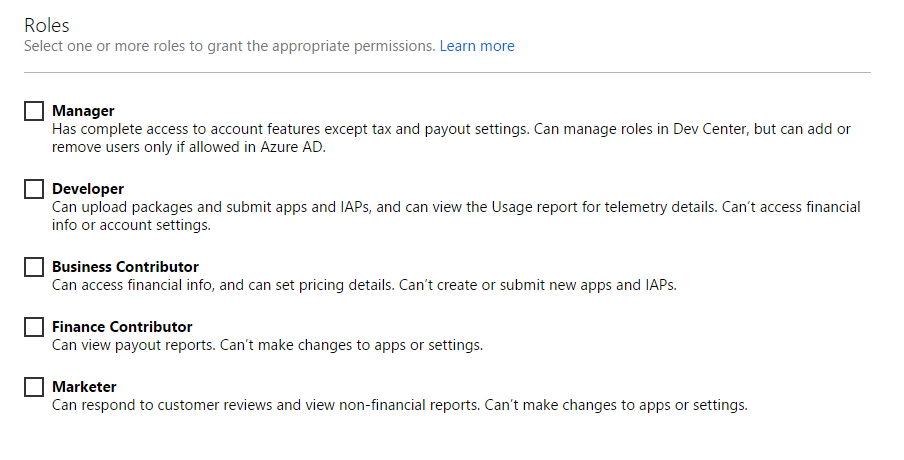The height and width of the screenshot is (460, 904).
Task: Click the bold Marketer label
Action: point(84,387)
